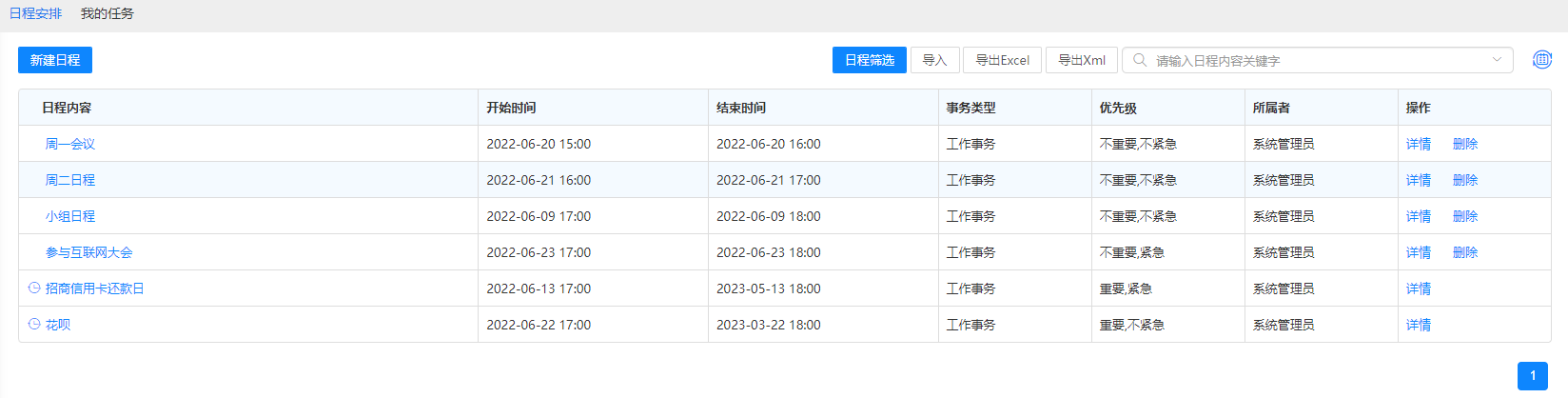
Task: View 详情 for the 周二日程 row
Action: 1418,180
